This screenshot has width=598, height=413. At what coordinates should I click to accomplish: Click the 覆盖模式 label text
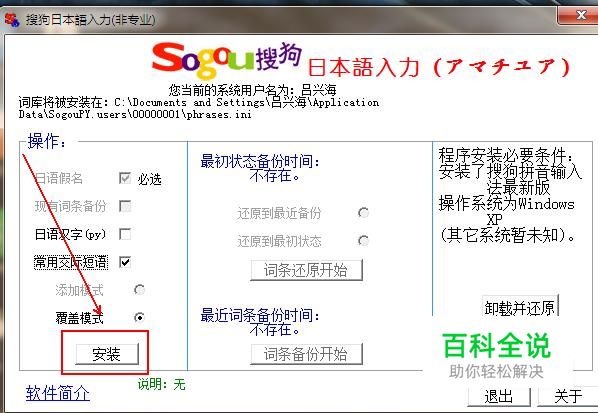click(x=79, y=318)
